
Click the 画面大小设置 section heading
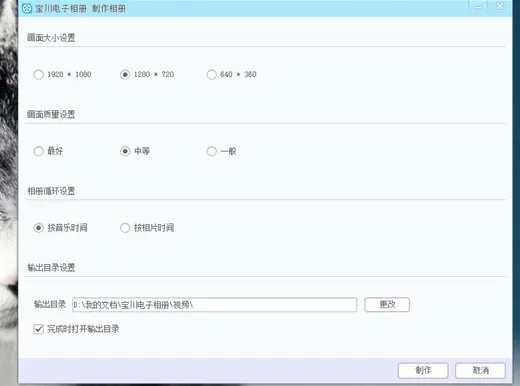click(51, 38)
